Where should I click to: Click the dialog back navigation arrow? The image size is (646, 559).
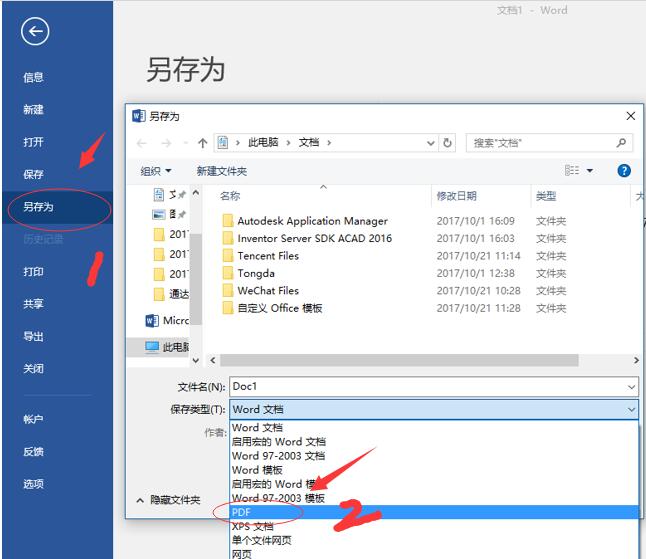pos(142,143)
